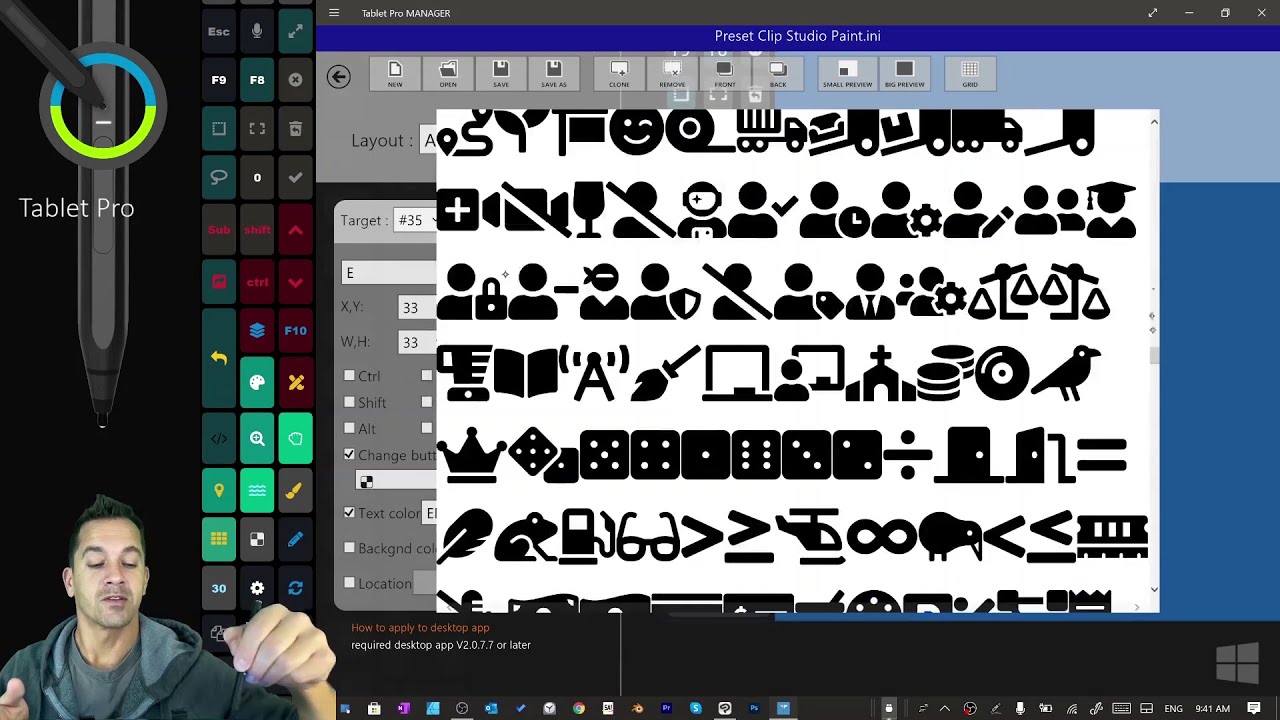1280x720 pixels.
Task: Click the red shift pad button
Action: click(257, 230)
